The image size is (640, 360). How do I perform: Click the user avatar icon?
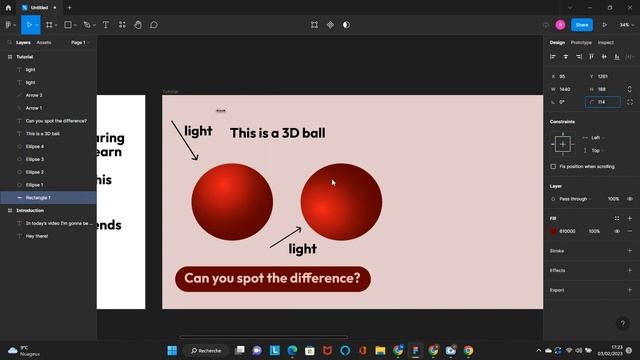tap(560, 25)
